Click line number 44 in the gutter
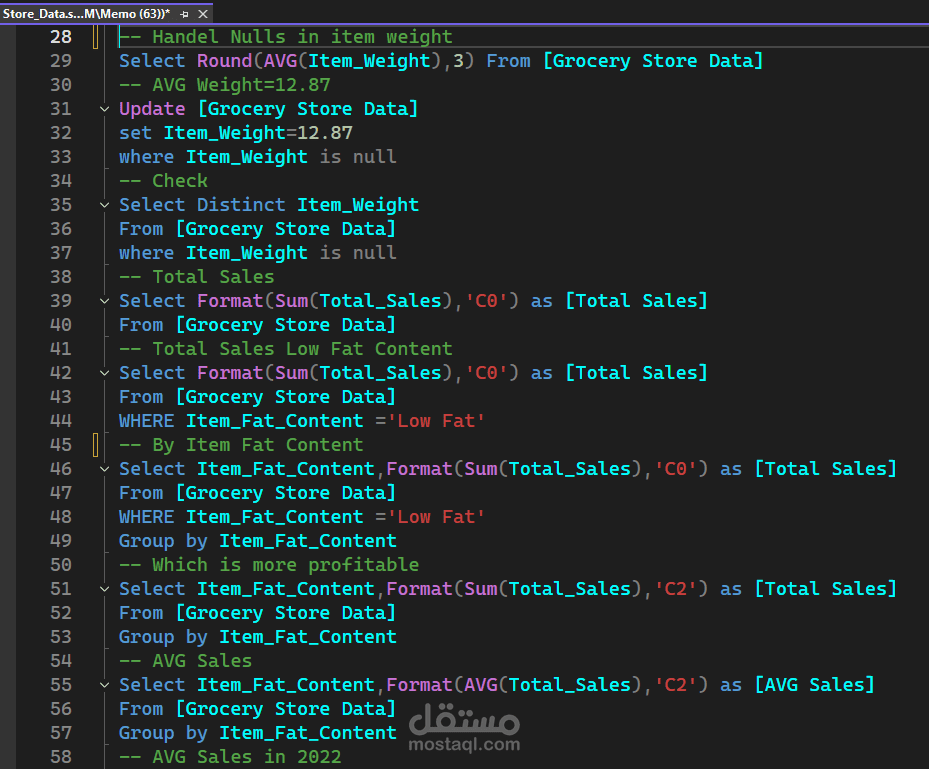Screen dimensions: 929x769 [x=60, y=421]
